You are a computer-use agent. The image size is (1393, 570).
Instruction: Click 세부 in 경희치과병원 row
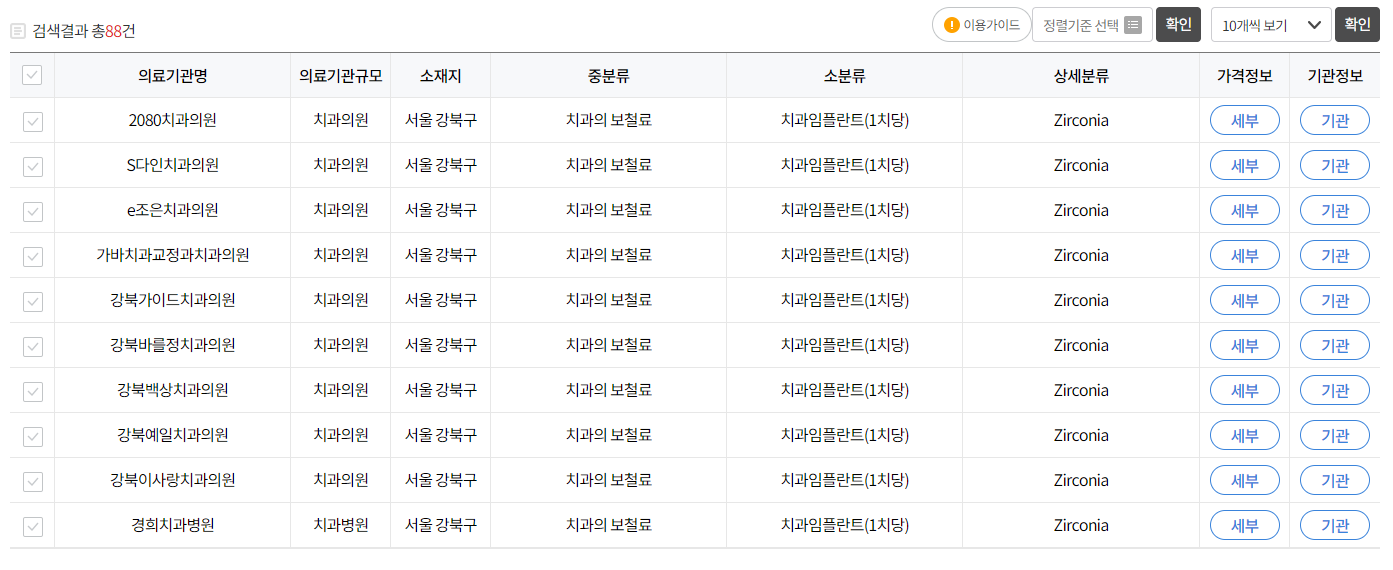point(1245,526)
